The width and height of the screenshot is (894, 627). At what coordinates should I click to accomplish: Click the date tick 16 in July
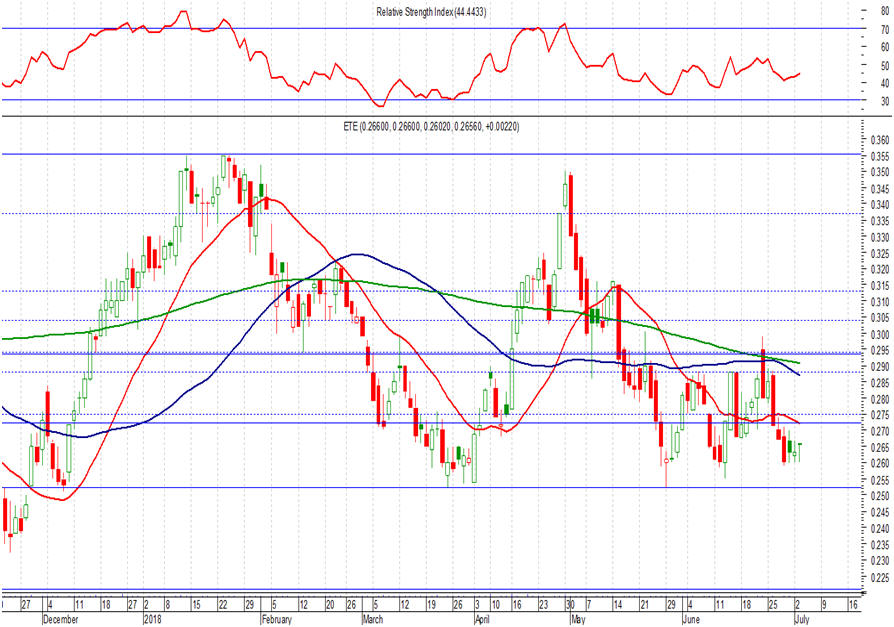click(853, 605)
